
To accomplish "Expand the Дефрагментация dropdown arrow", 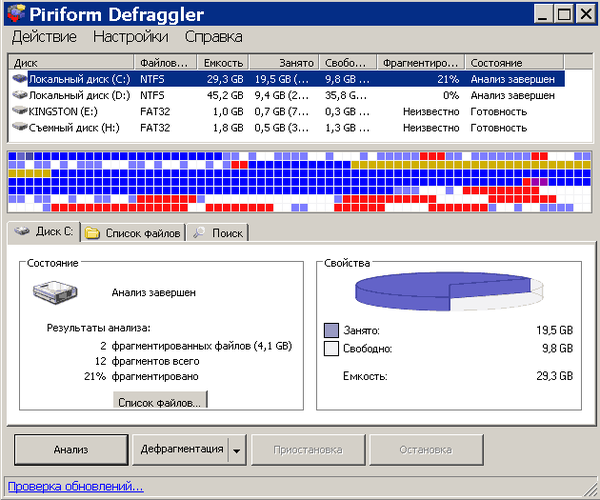I will 237,450.
